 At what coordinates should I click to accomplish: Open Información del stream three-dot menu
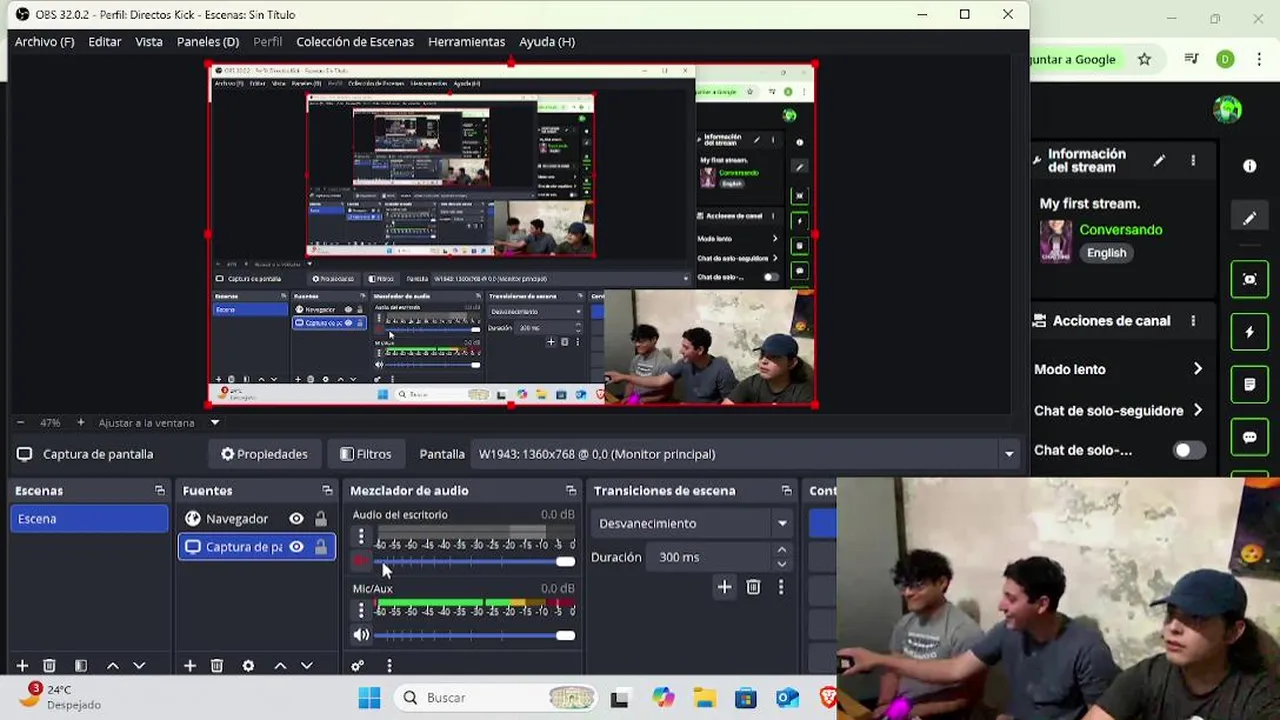click(1192, 160)
